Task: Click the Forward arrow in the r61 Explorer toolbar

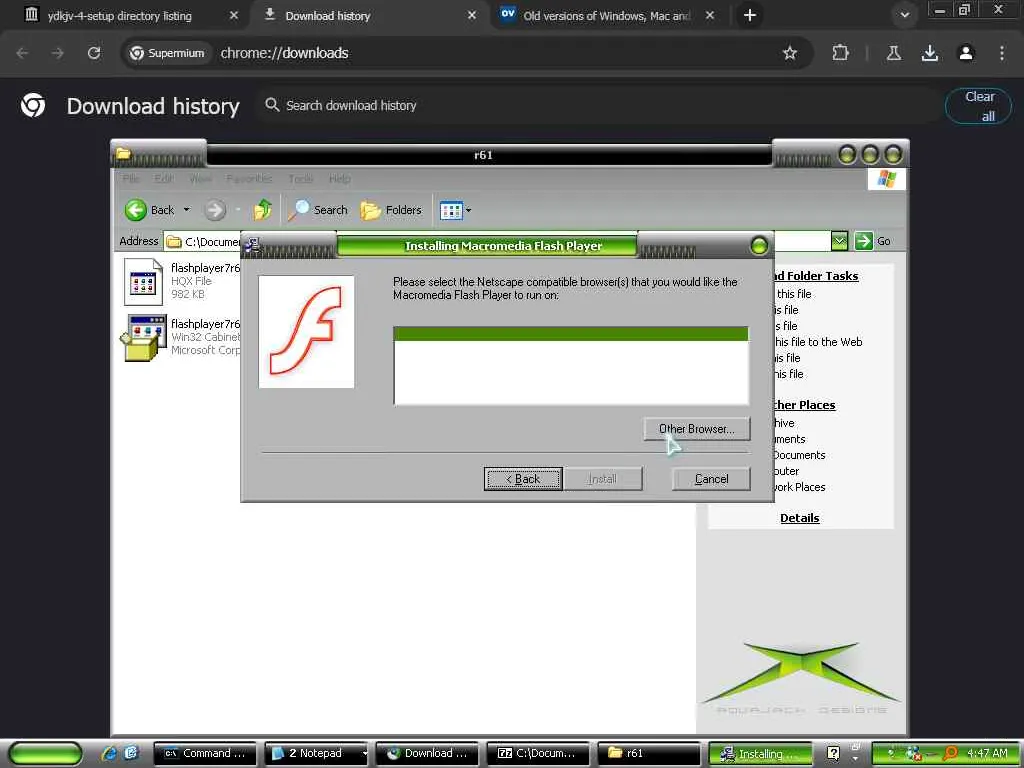Action: pyautogui.click(x=215, y=210)
